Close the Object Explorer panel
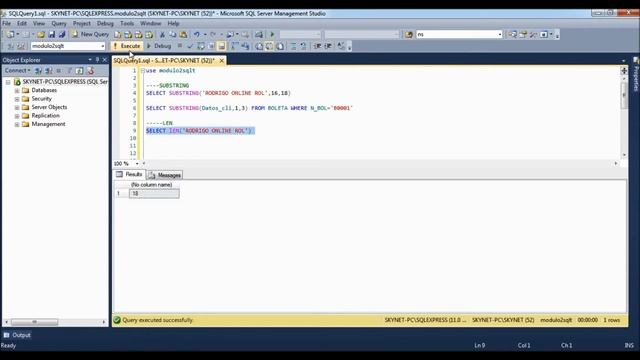Screen dimensions: 640x360 104,60
